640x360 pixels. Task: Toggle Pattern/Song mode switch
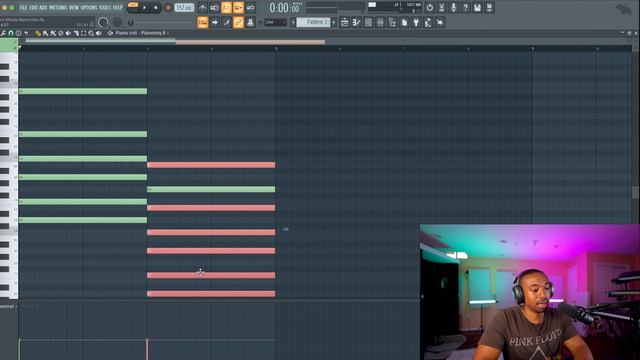[133, 7]
